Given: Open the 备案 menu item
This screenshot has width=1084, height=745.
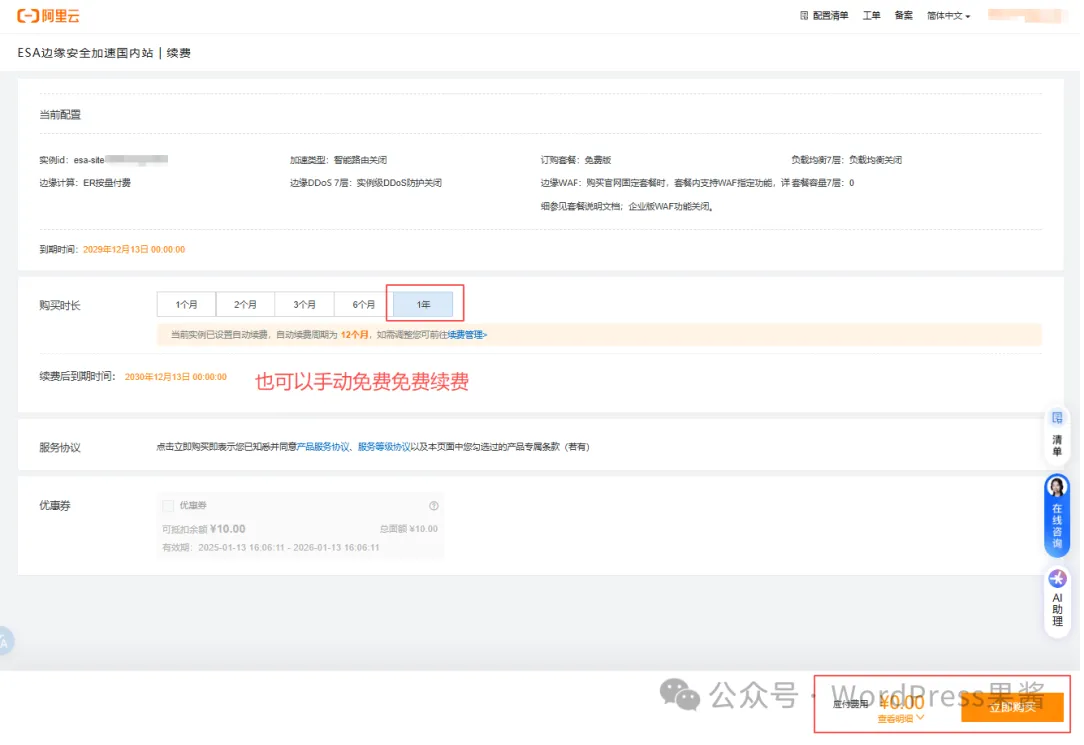Looking at the screenshot, I should click(x=903, y=15).
